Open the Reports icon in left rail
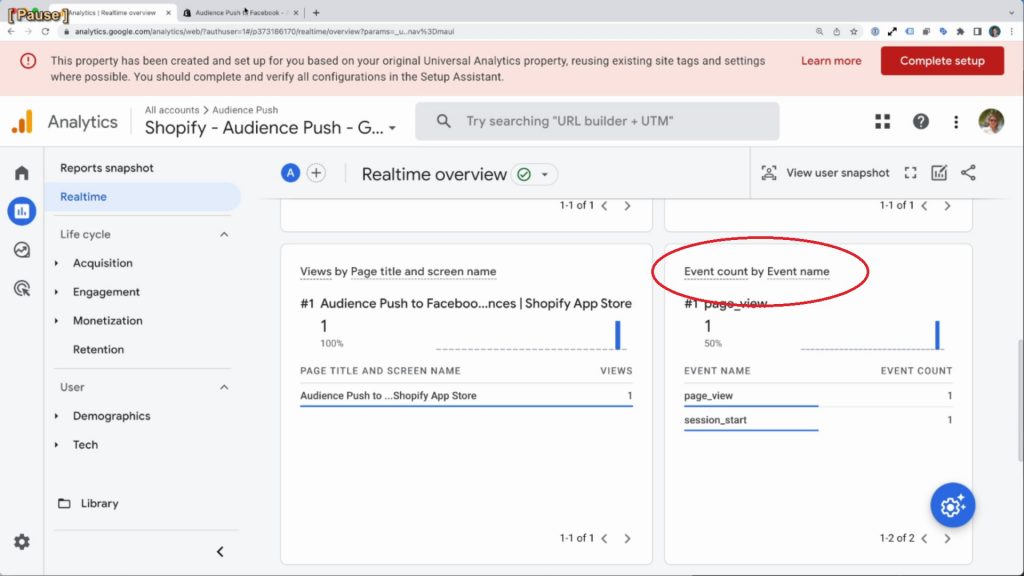The image size is (1024, 576). pyautogui.click(x=22, y=211)
